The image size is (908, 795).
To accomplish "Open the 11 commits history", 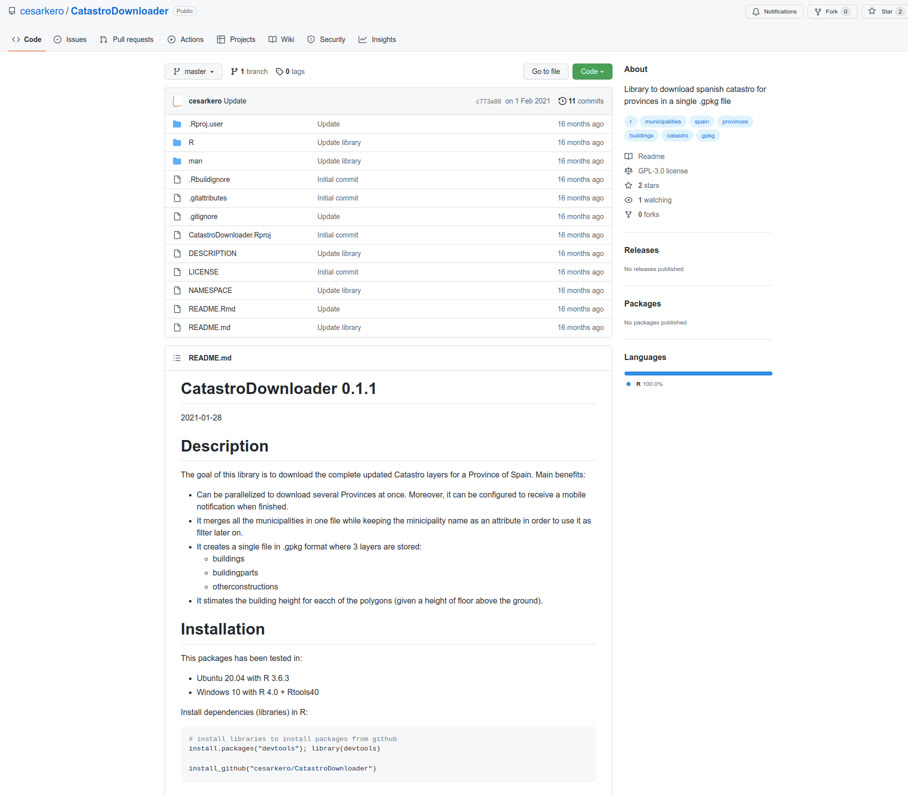I will [x=581, y=101].
